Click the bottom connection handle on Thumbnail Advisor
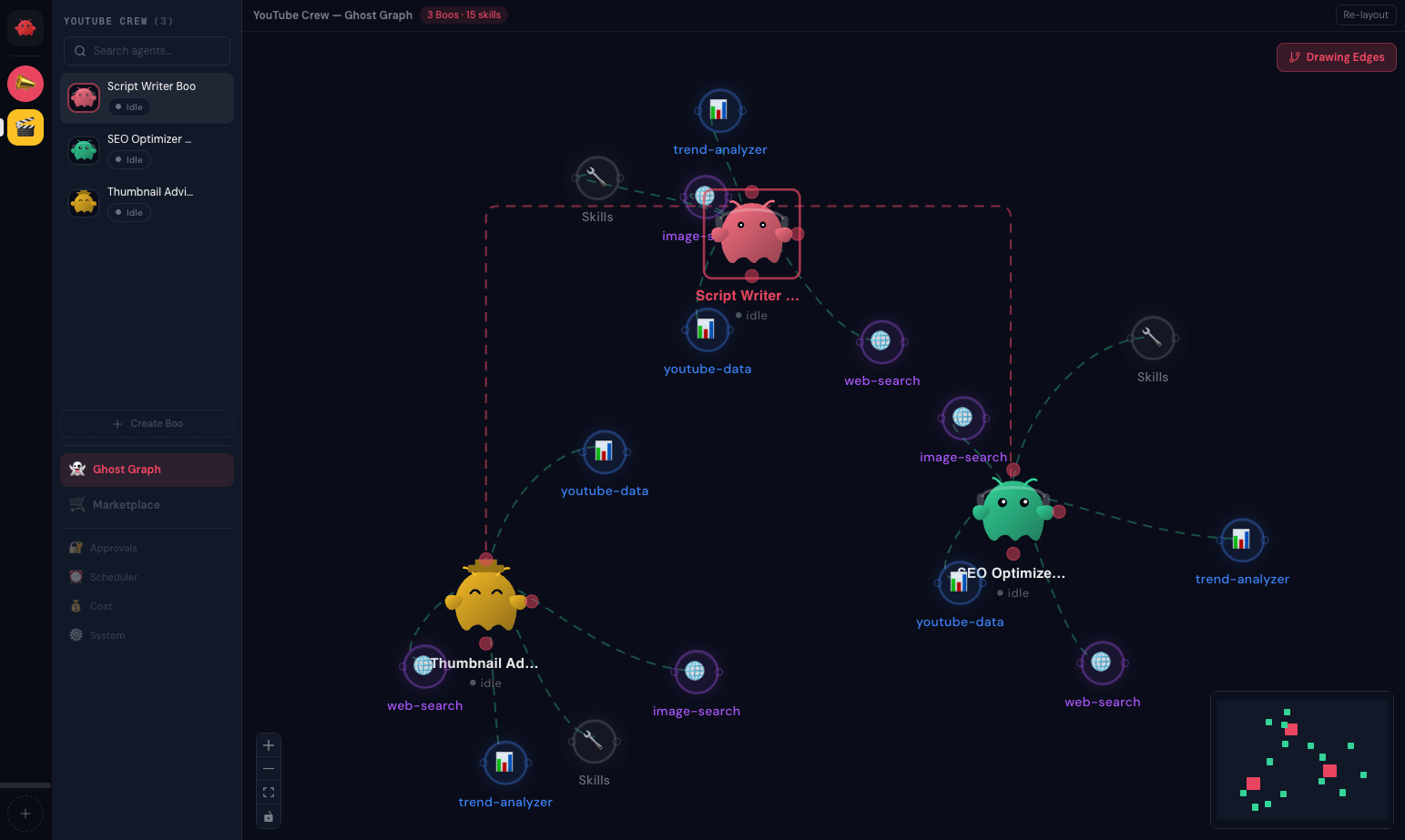 point(486,643)
